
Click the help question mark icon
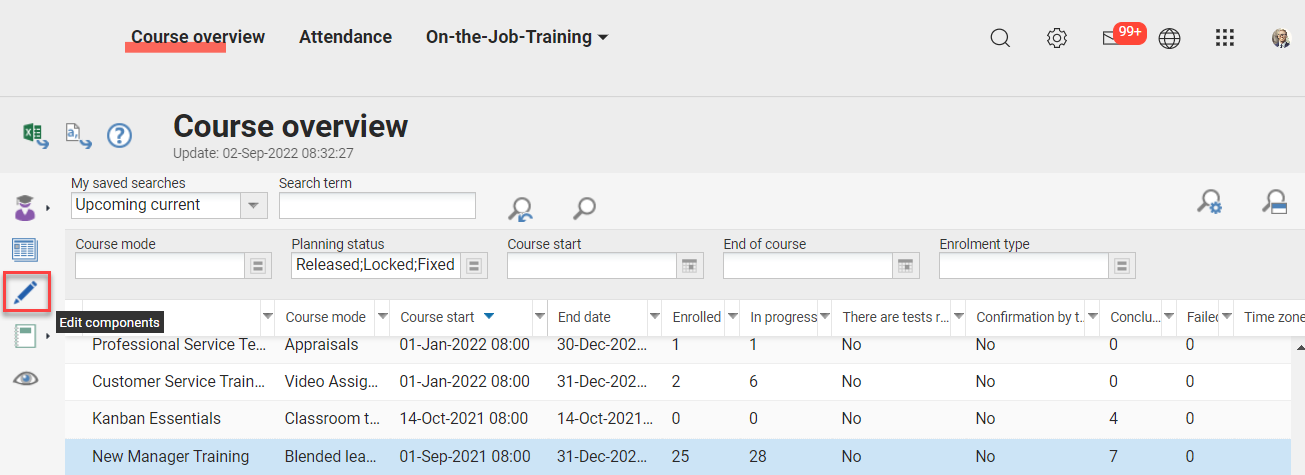point(119,135)
